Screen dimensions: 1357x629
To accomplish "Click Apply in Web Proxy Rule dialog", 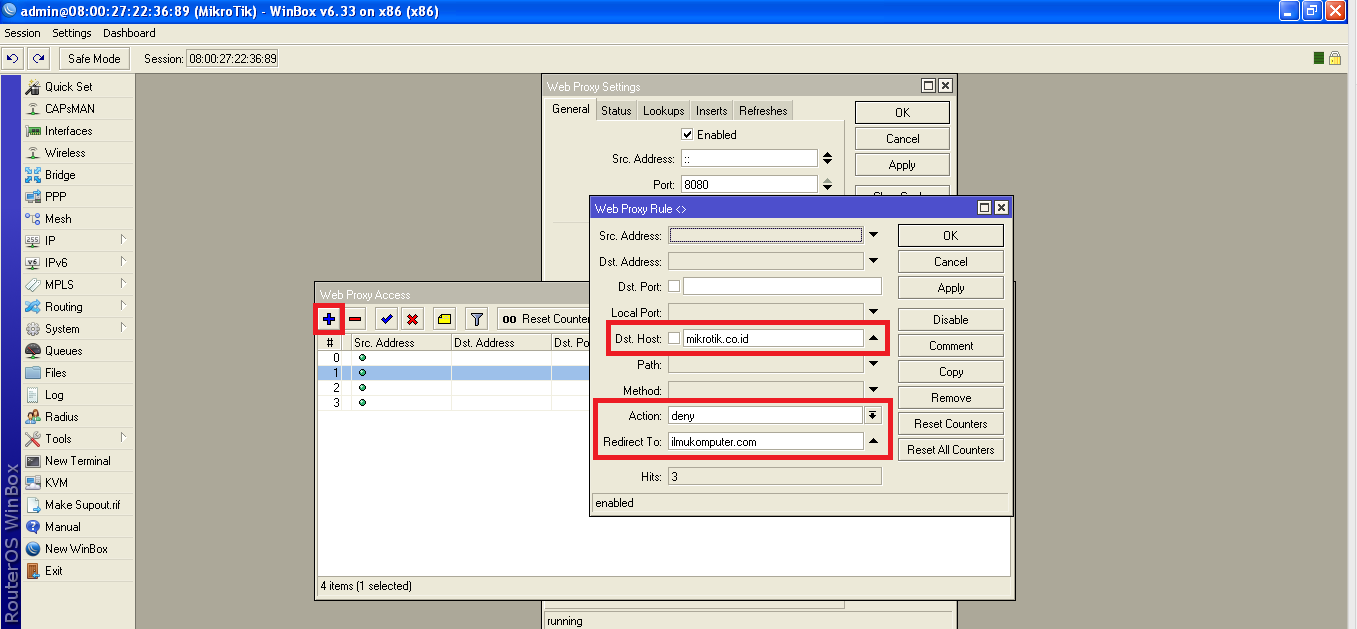I will click(x=950, y=288).
